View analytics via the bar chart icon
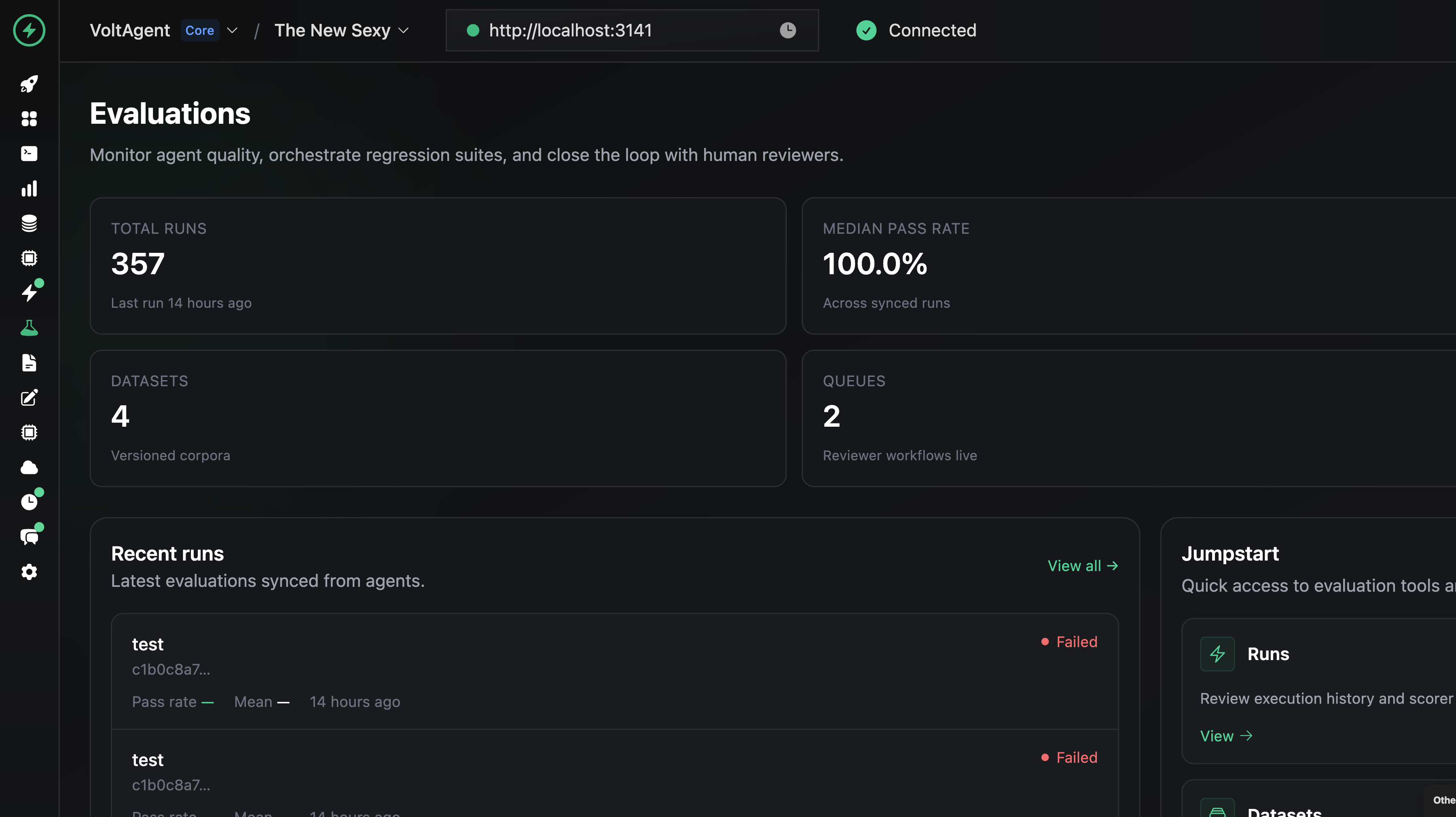The image size is (1456, 817). tap(29, 188)
